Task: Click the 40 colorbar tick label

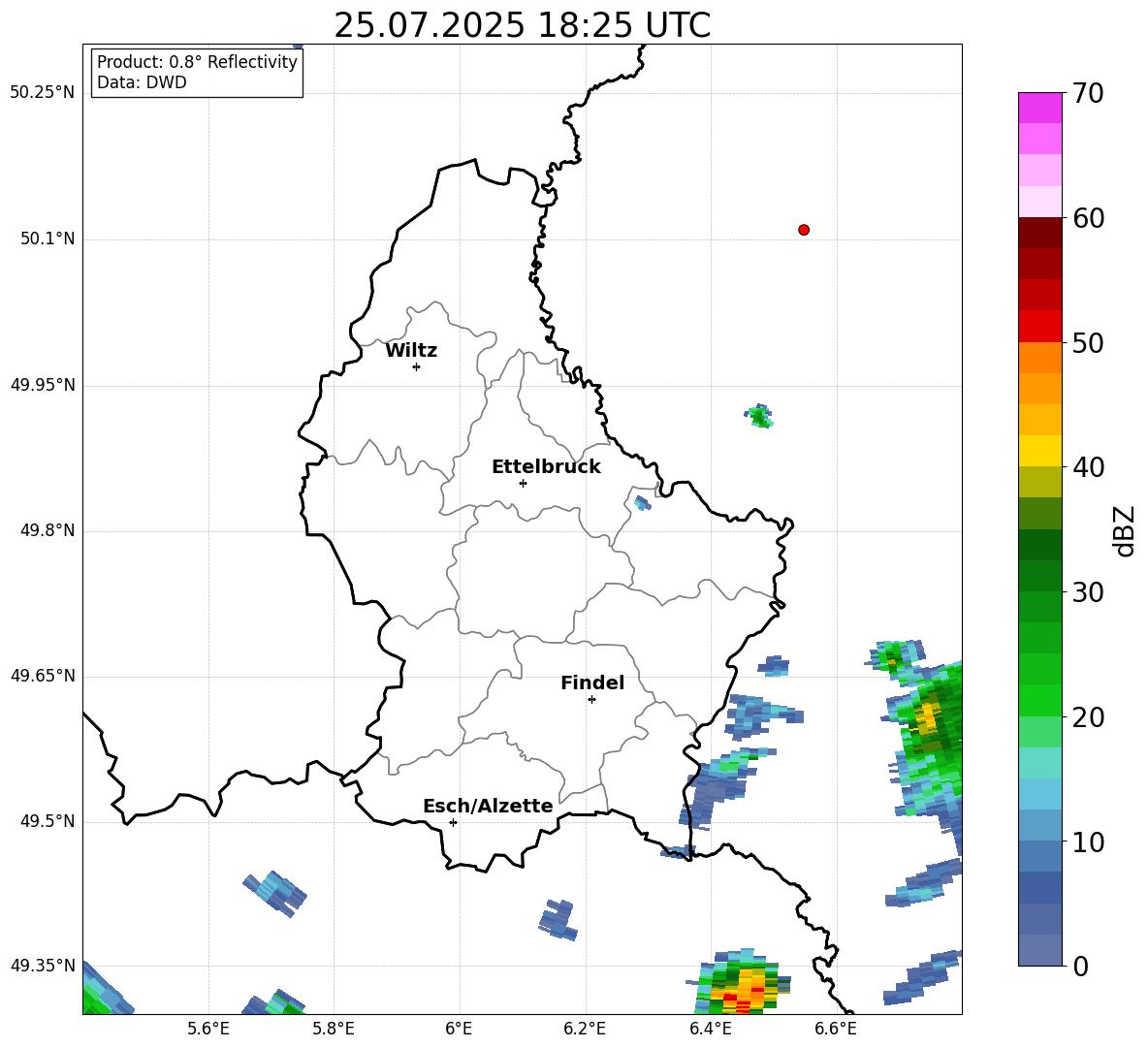Action: (1088, 467)
